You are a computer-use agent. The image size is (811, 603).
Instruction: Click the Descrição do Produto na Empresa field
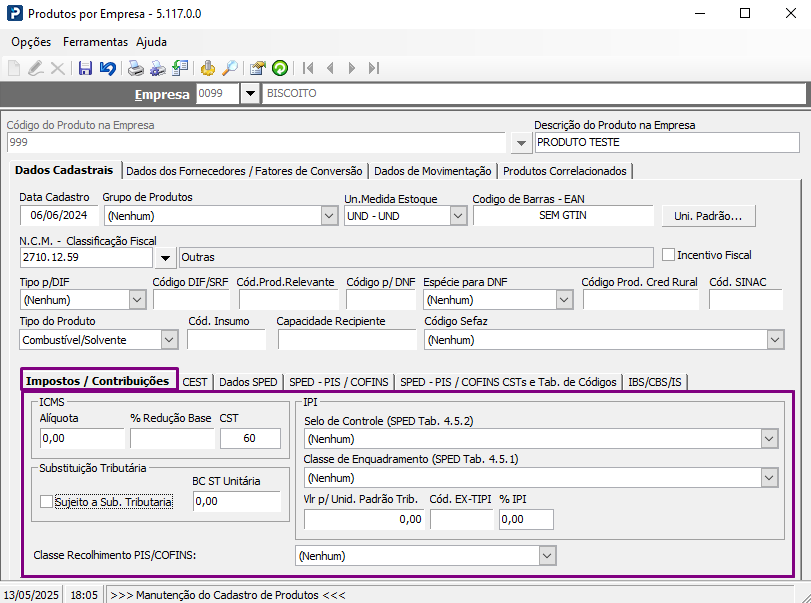[x=667, y=143]
